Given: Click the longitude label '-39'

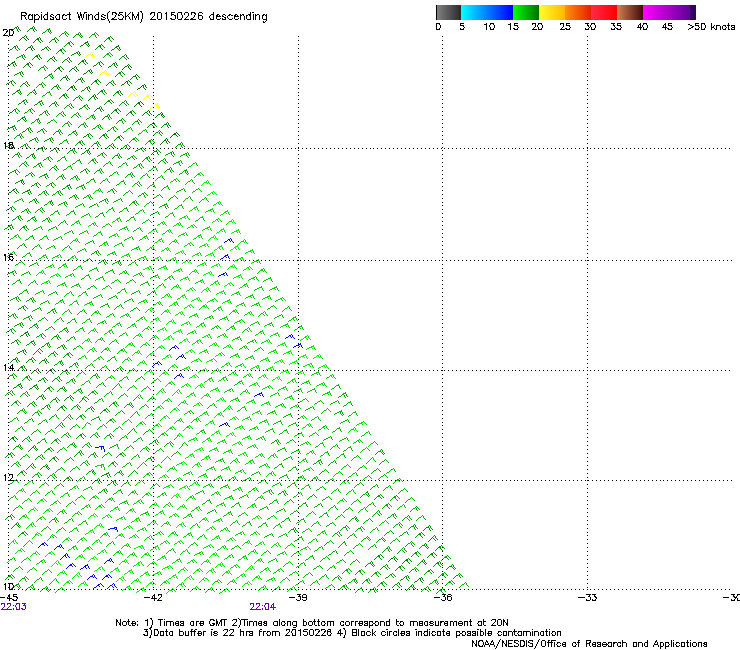Looking at the screenshot, I should pos(298,598).
